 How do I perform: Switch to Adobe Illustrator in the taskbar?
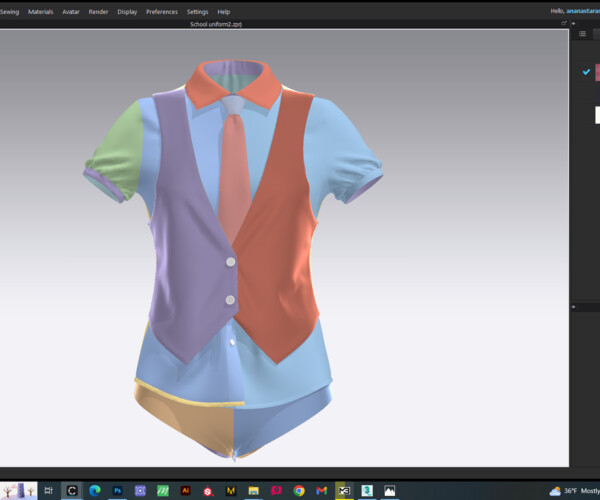tap(186, 490)
